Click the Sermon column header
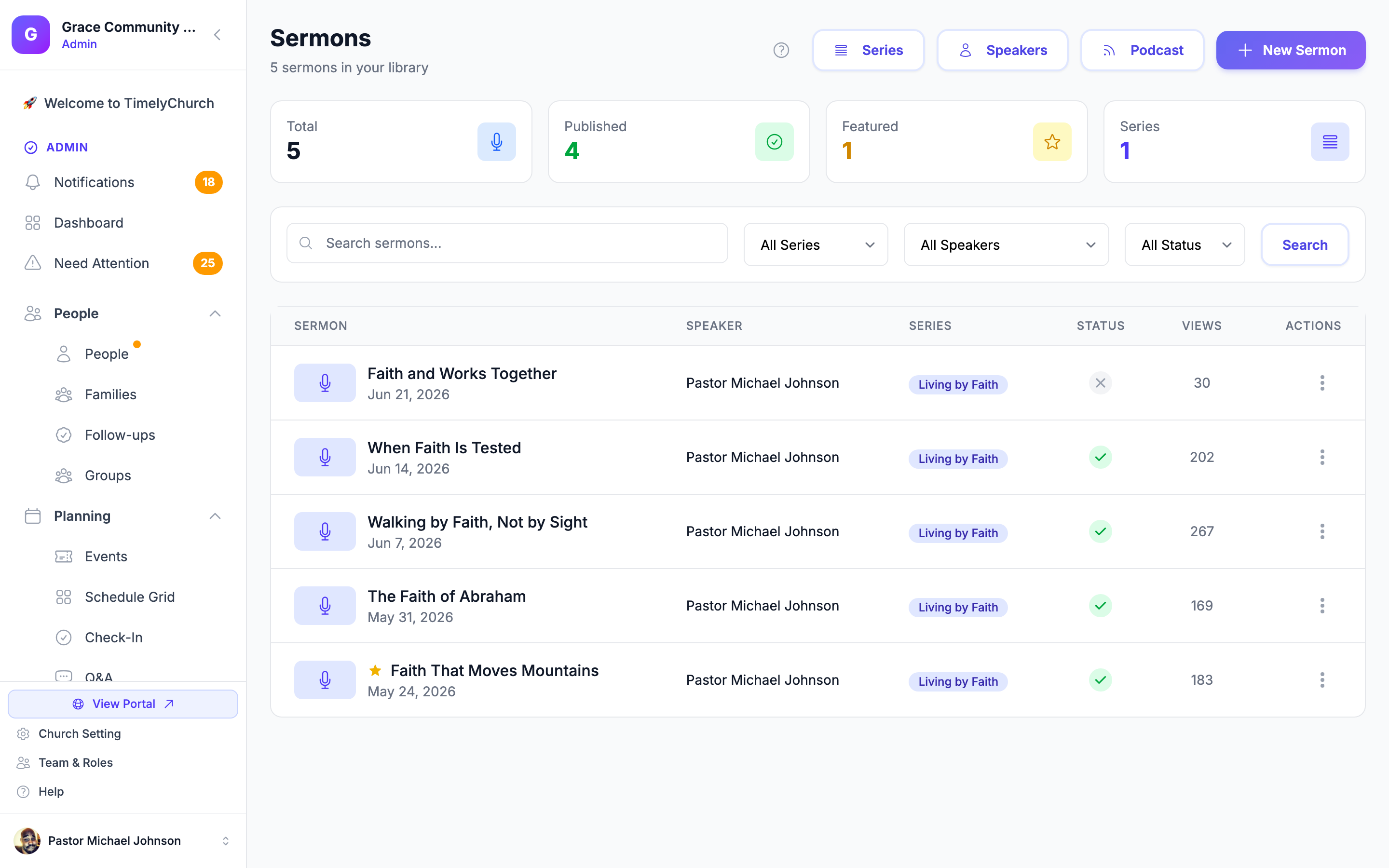Viewport: 1389px width, 868px height. [320, 325]
